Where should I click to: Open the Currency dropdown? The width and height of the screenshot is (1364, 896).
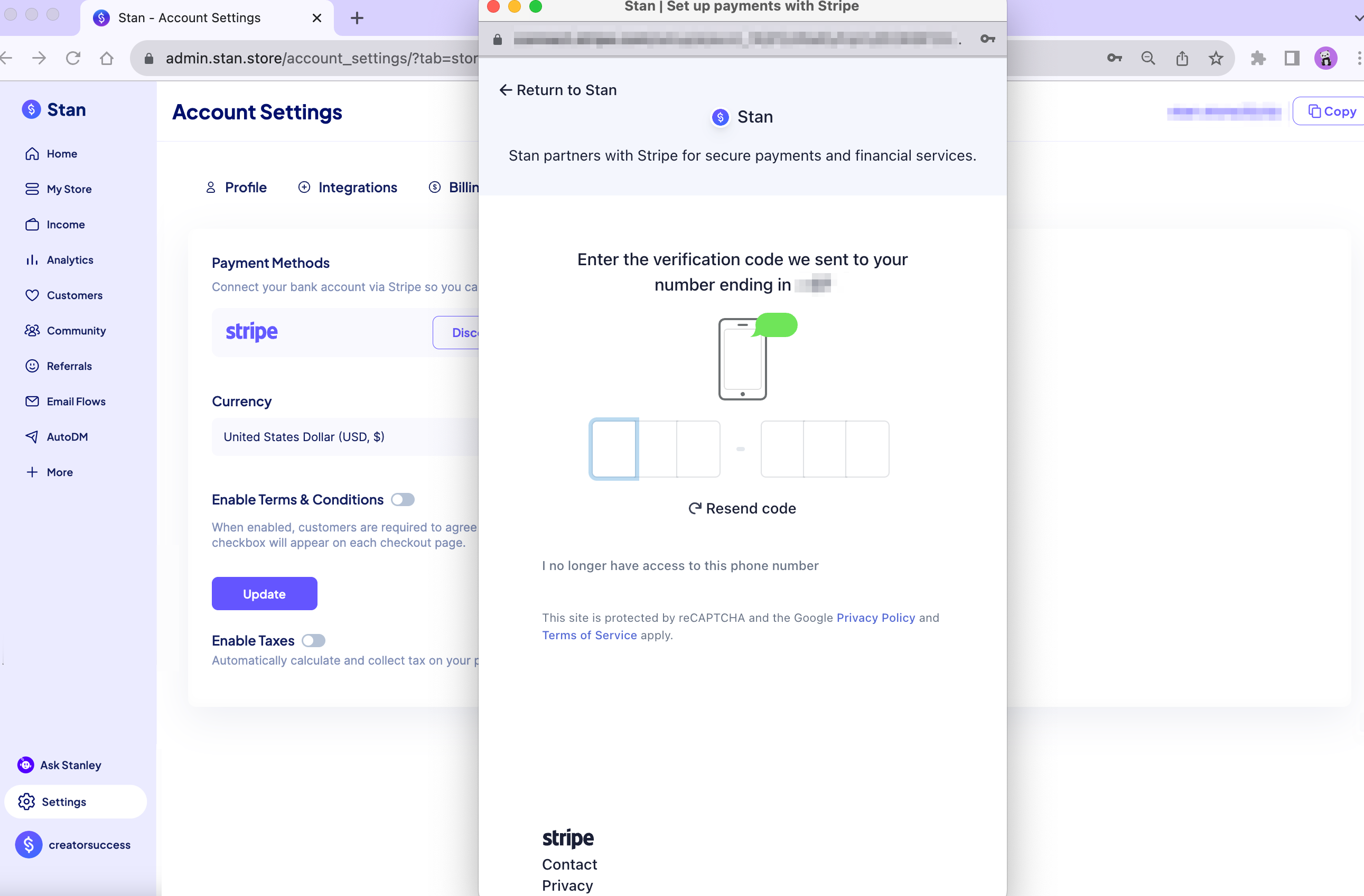pyautogui.click(x=345, y=437)
